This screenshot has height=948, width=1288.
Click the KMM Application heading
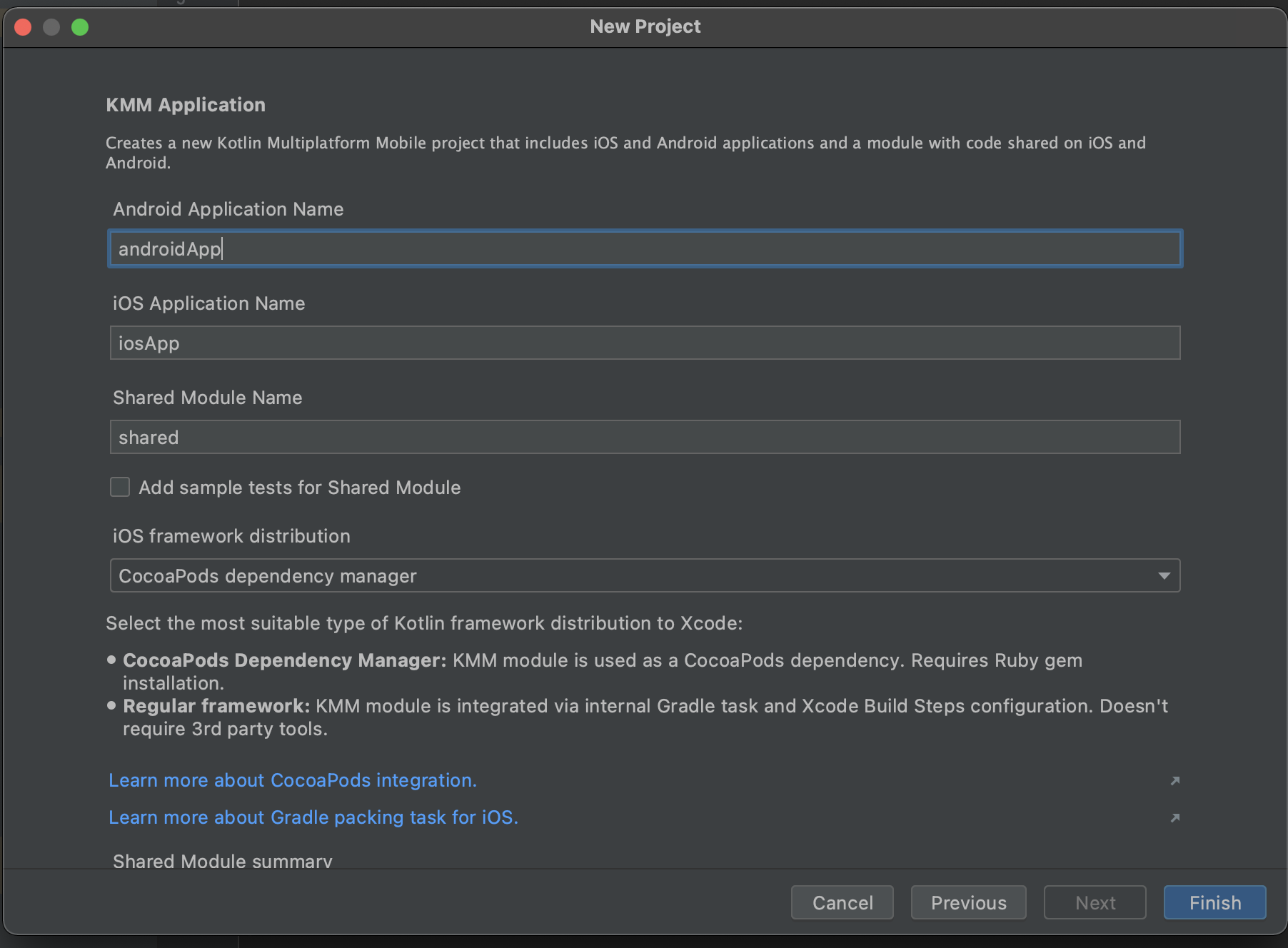pyautogui.click(x=186, y=105)
